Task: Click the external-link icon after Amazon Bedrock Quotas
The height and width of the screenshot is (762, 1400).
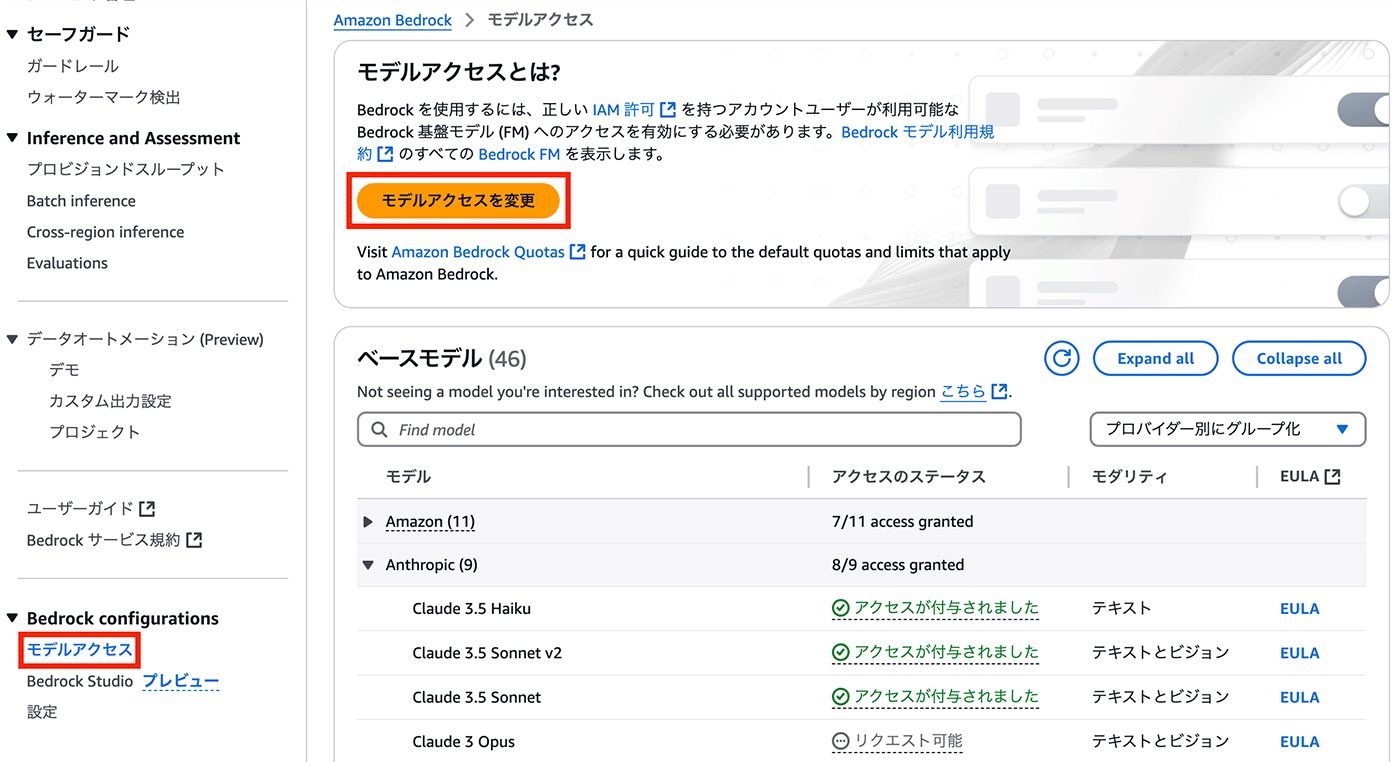Action: point(577,252)
